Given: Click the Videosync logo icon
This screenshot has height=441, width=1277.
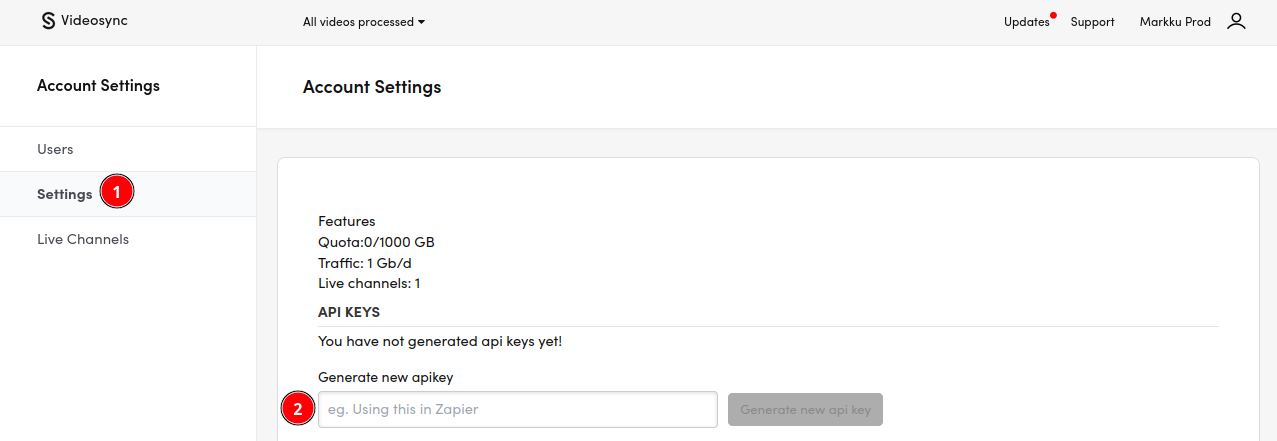Looking at the screenshot, I should [48, 21].
